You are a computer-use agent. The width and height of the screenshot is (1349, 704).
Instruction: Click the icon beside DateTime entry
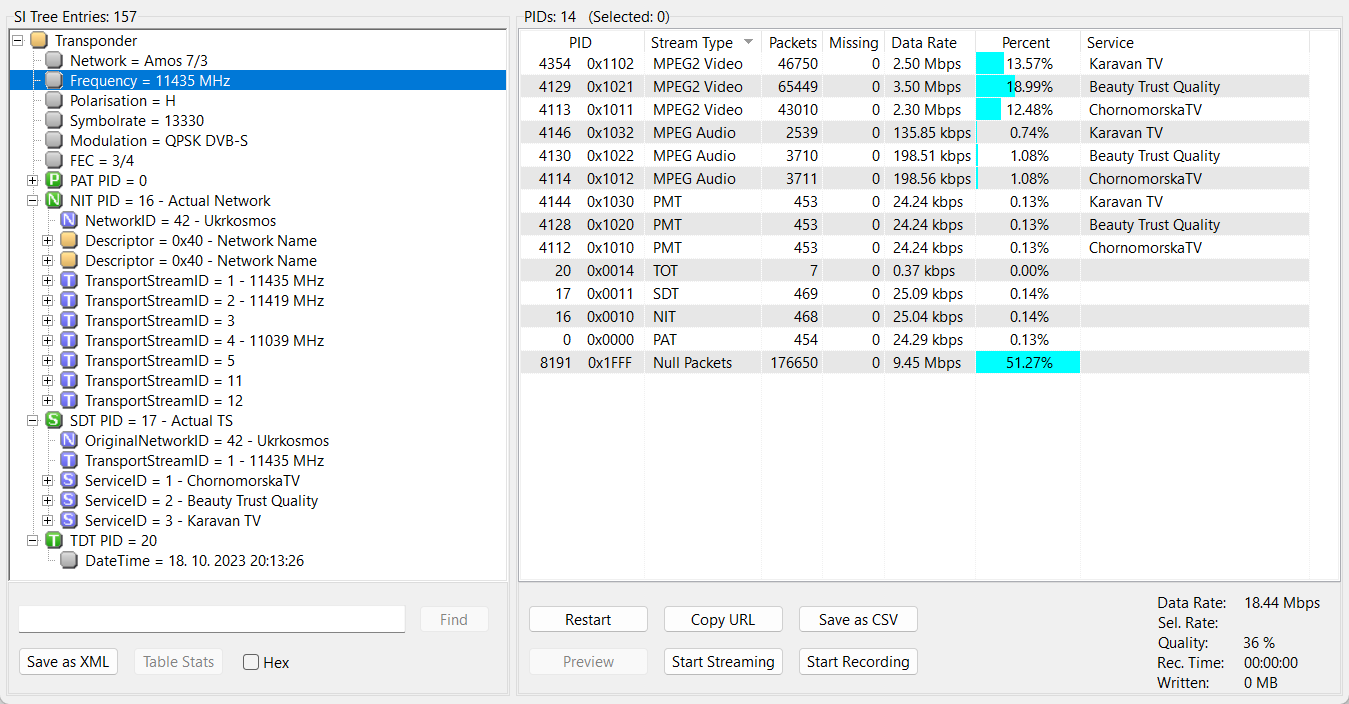click(x=68, y=561)
